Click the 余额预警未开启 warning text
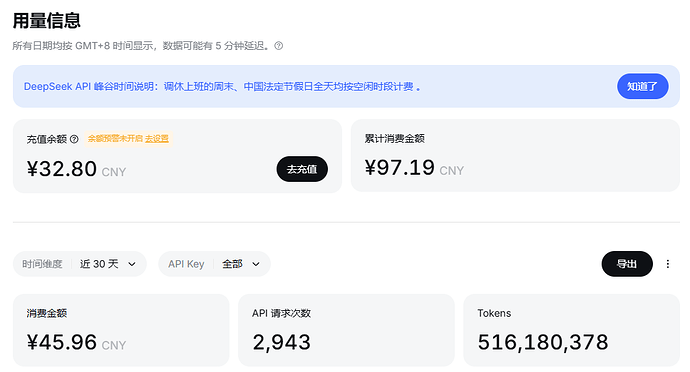This screenshot has height=372, width=690. (115, 139)
